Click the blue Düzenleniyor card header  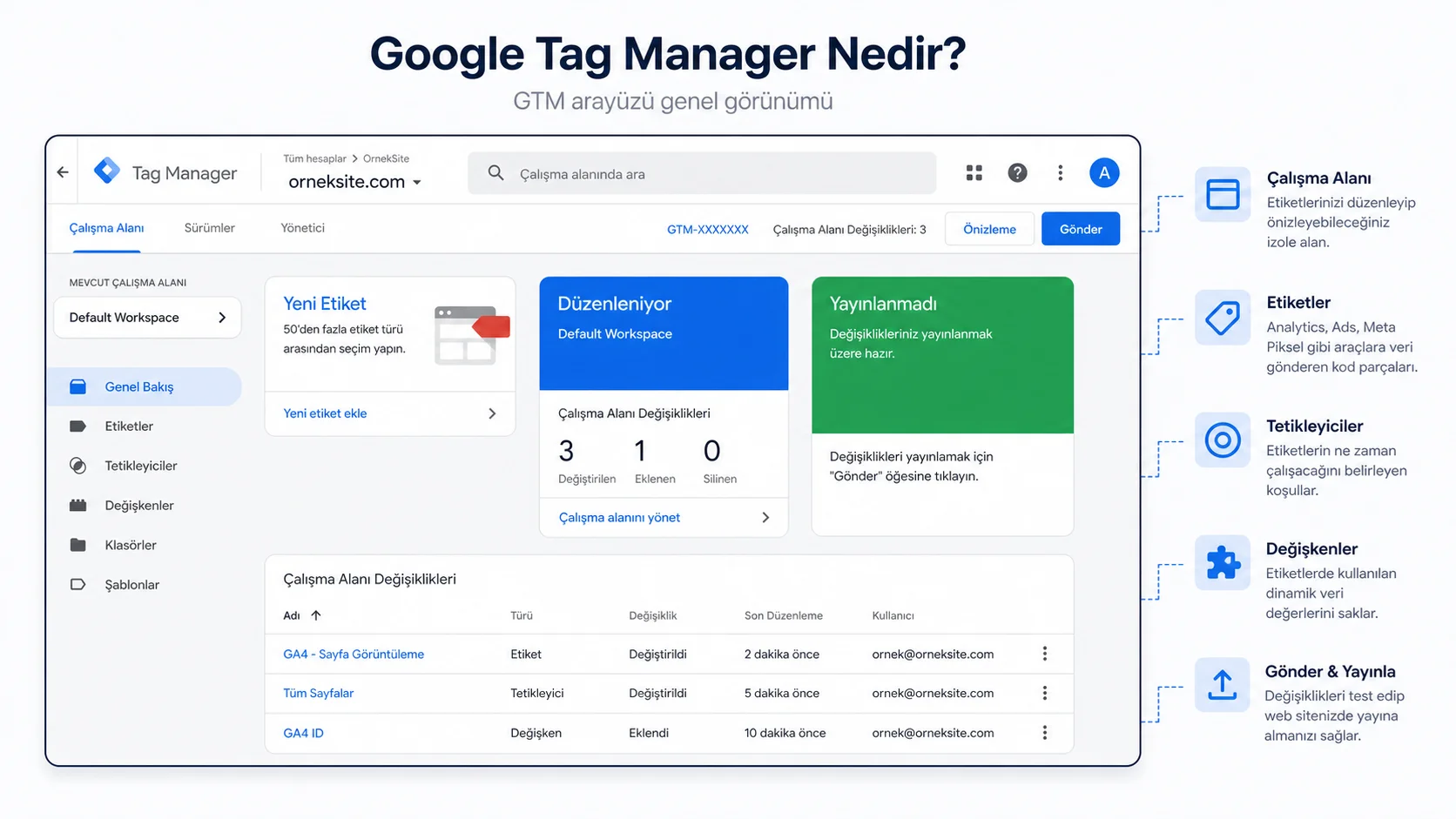coord(664,333)
